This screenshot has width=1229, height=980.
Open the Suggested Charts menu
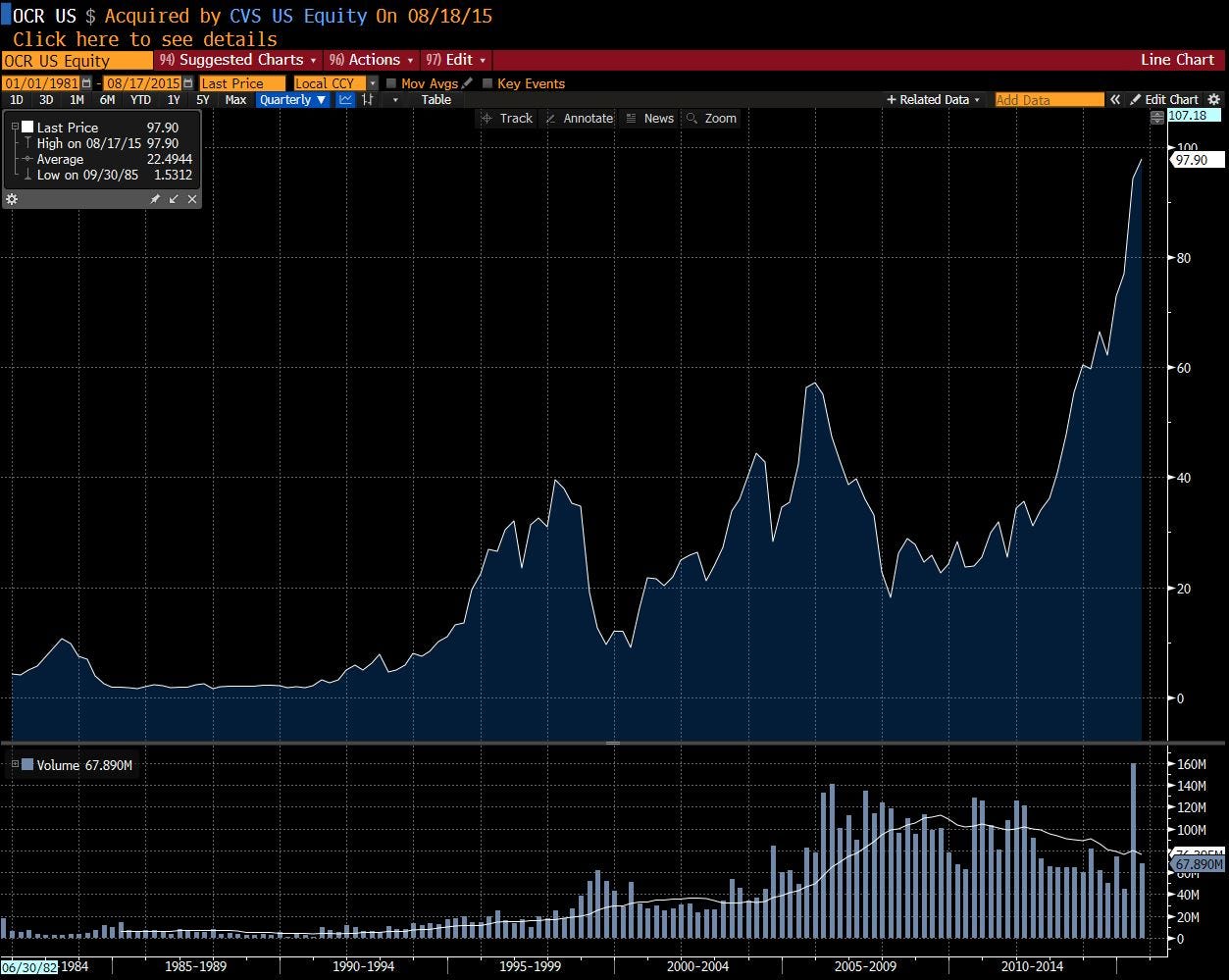[238, 60]
